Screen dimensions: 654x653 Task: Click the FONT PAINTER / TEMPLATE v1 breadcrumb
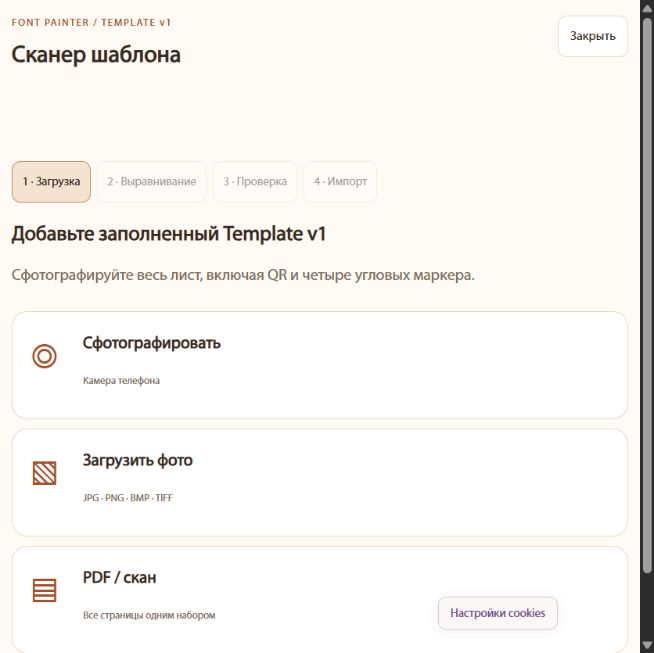(91, 23)
